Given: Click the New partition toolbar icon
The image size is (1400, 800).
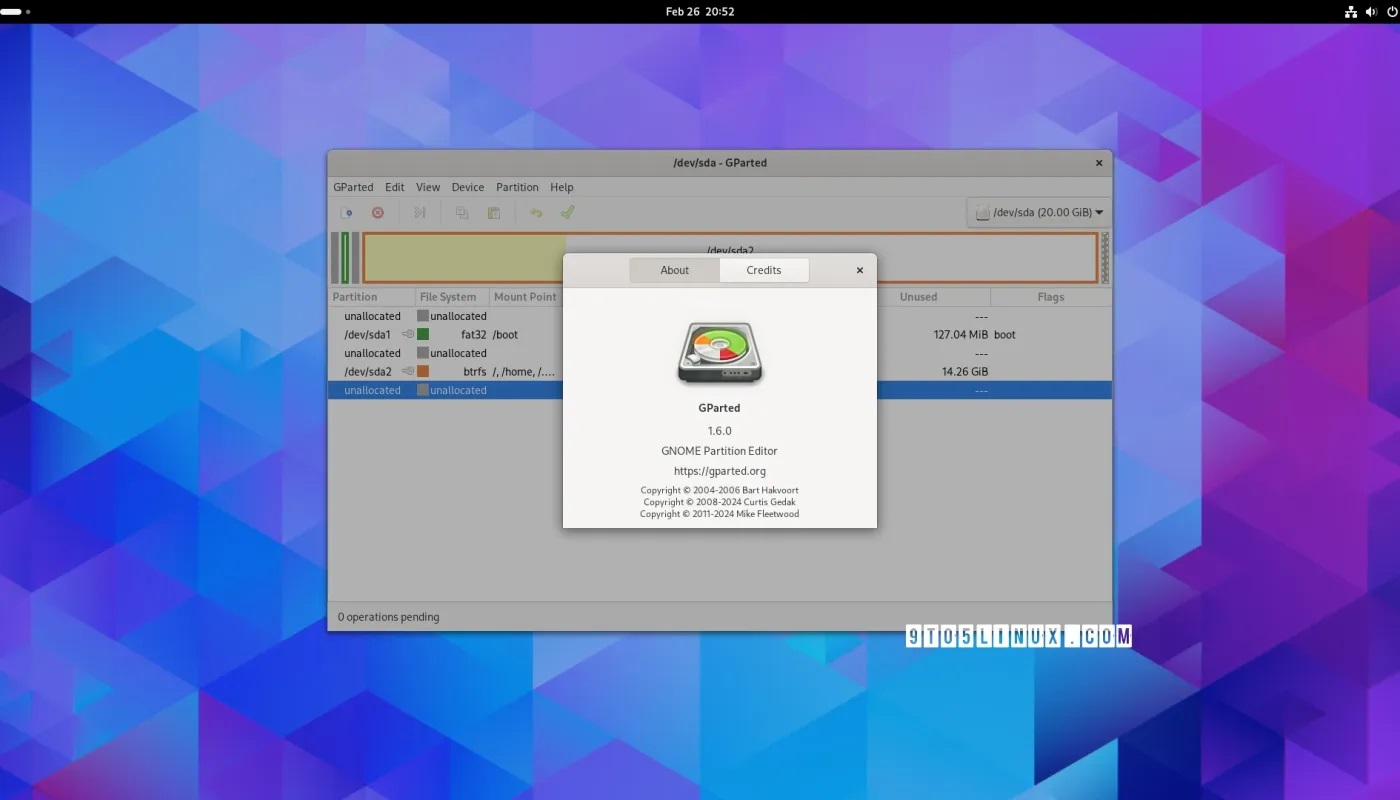Looking at the screenshot, I should (346, 213).
